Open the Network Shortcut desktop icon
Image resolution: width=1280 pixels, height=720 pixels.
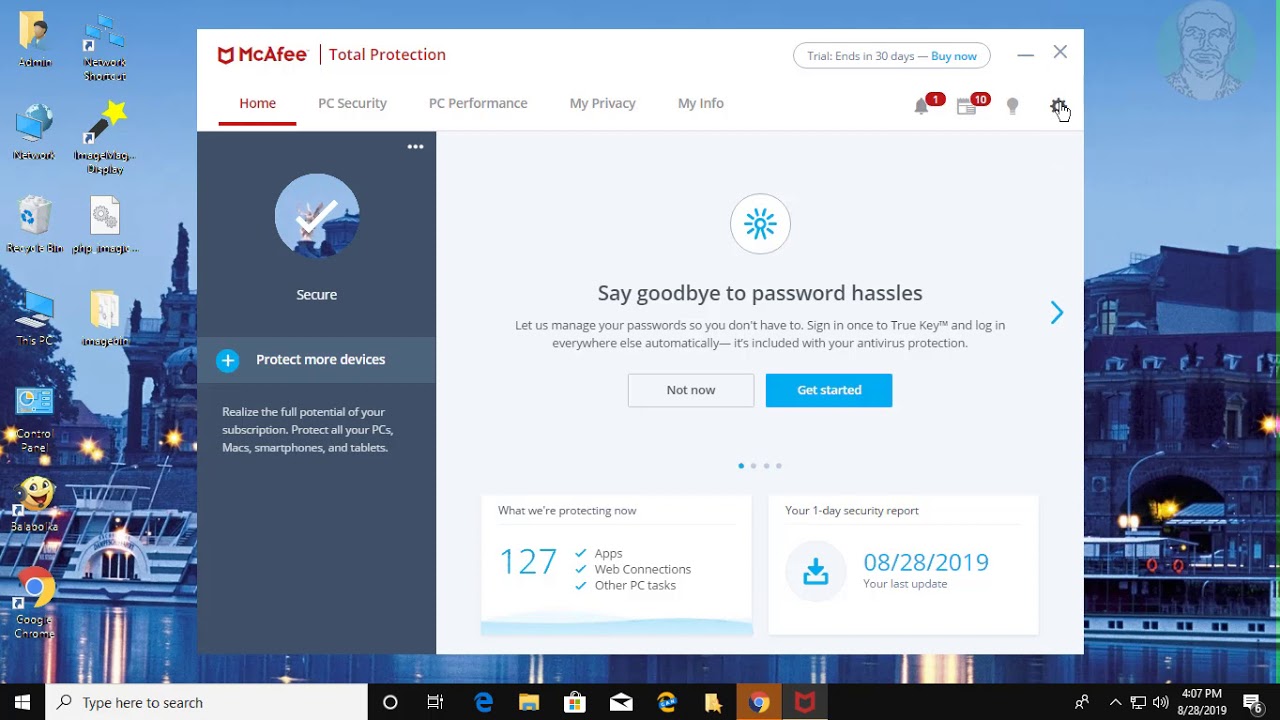(104, 46)
